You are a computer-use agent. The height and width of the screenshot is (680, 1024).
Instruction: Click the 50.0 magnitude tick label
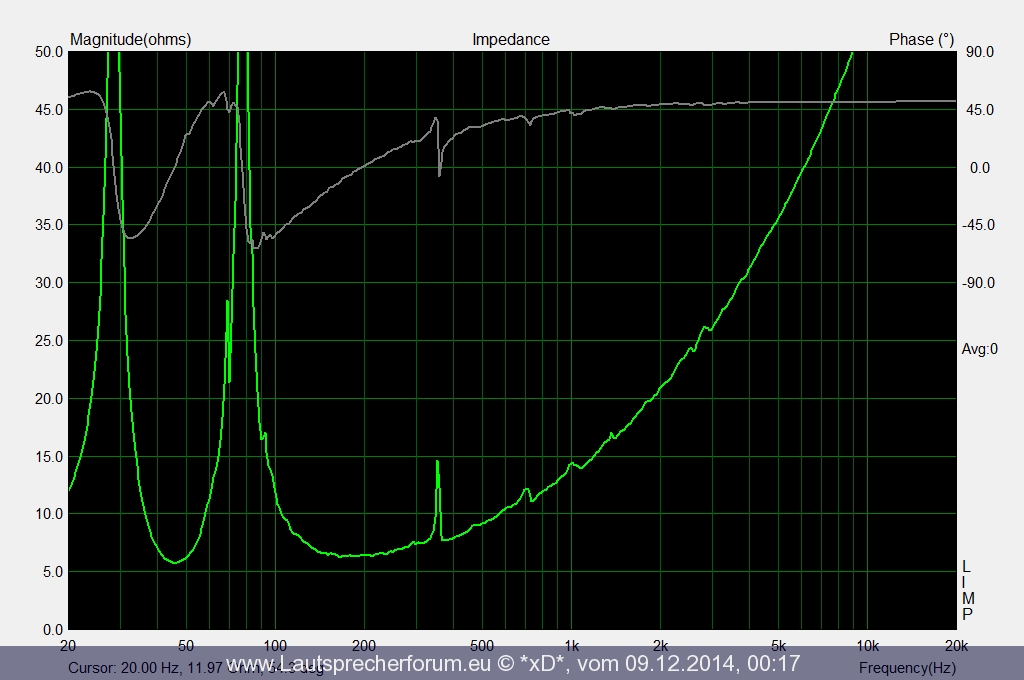(x=49, y=52)
